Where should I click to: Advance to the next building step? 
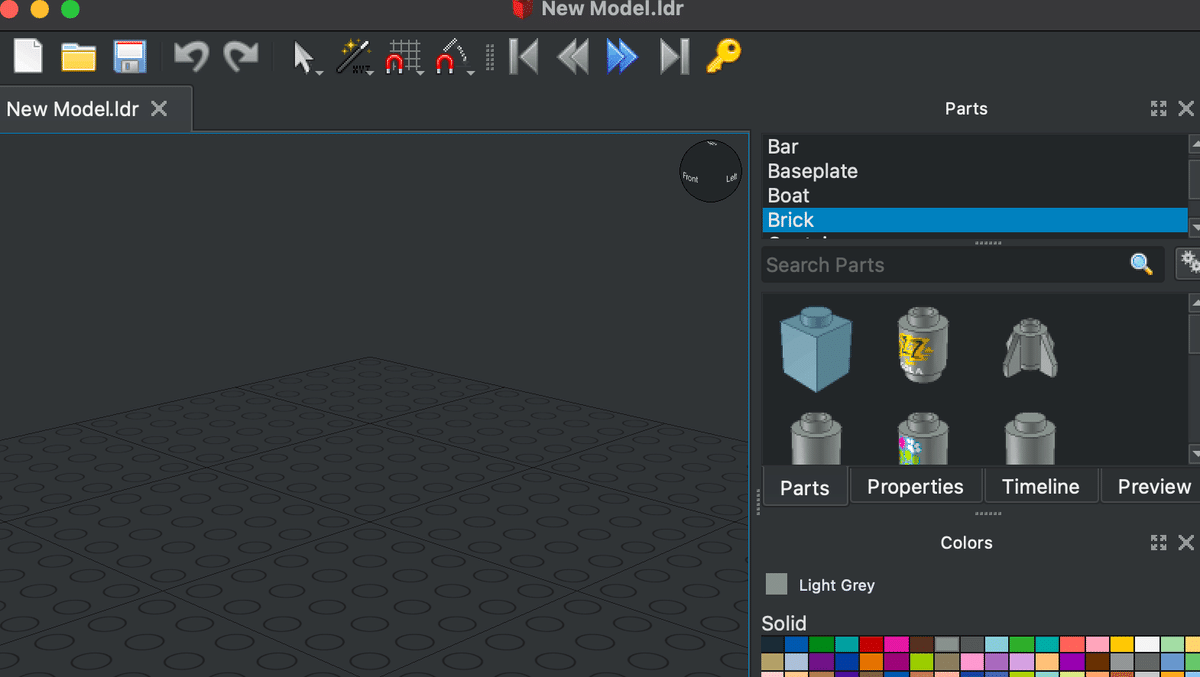622,57
